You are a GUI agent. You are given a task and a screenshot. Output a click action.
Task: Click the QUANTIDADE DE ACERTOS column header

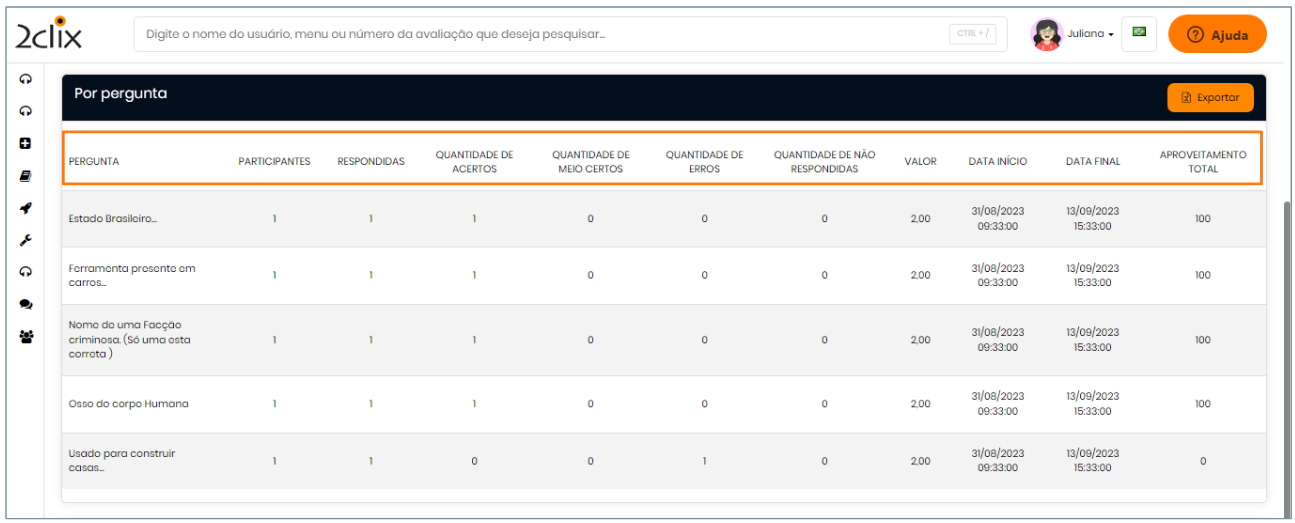pos(474,162)
